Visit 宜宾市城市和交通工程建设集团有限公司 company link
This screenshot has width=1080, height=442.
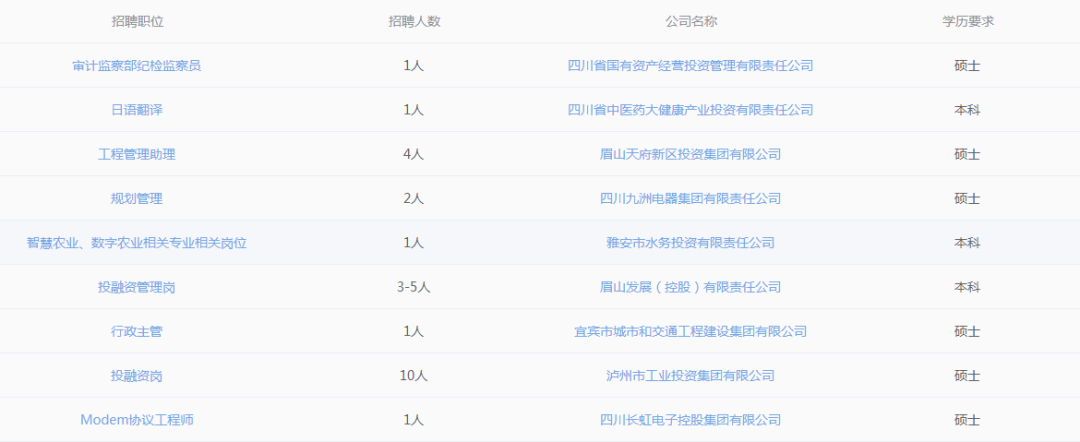[691, 331]
